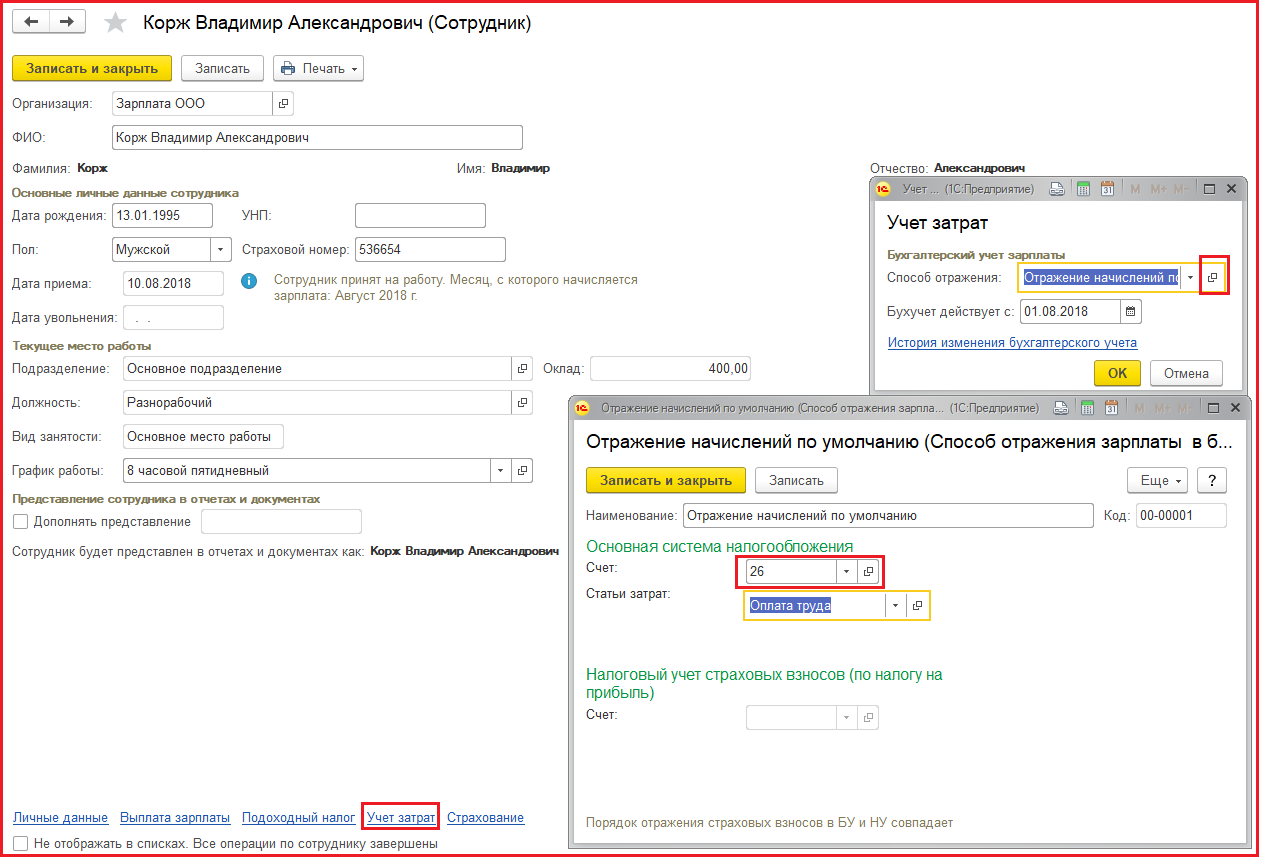Click the back navigation arrow
This screenshot has width=1264, height=861.
[x=30, y=22]
